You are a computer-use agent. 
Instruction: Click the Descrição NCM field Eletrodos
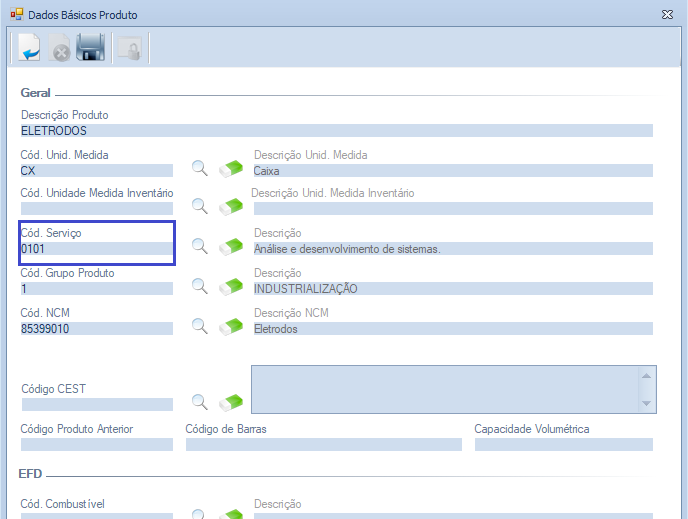[453, 329]
